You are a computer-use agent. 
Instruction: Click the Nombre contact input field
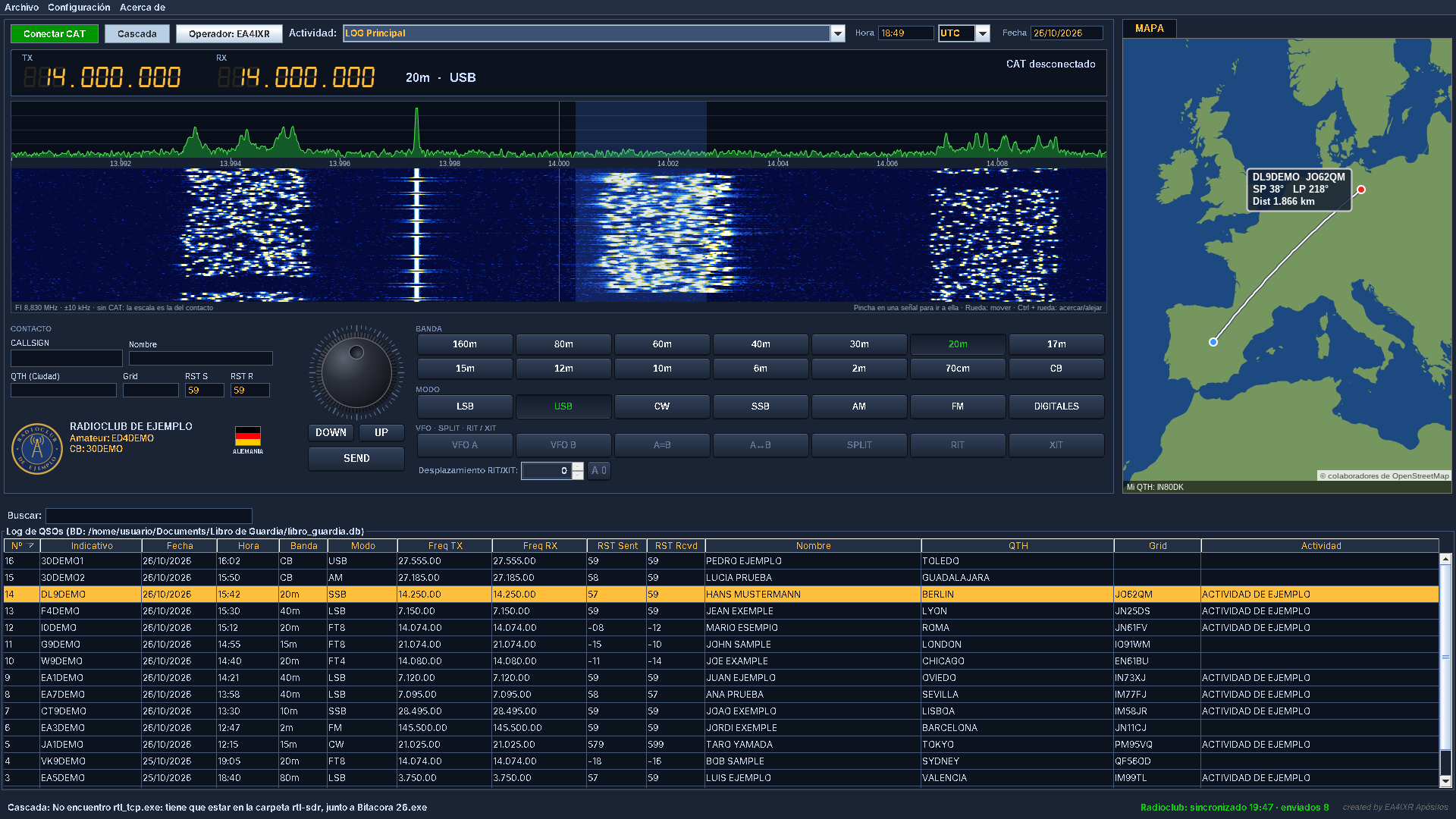click(x=201, y=358)
